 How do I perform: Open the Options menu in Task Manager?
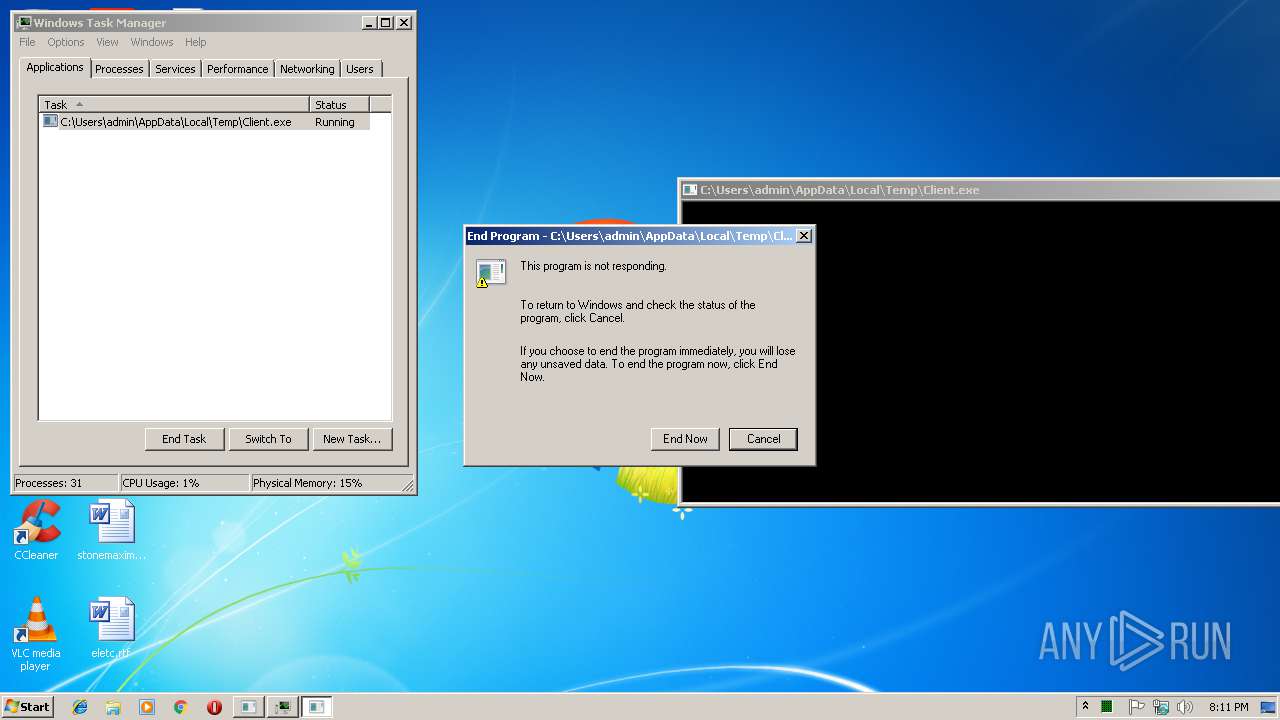point(66,42)
